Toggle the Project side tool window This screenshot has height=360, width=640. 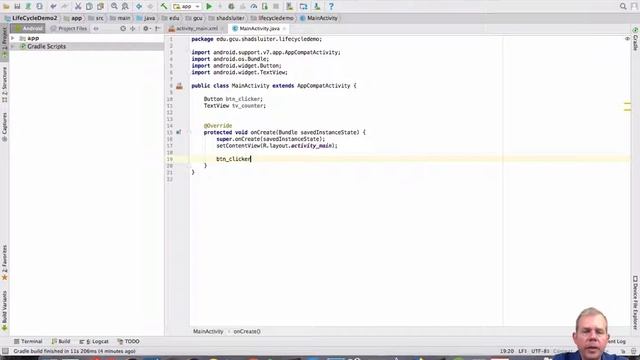click(4, 41)
